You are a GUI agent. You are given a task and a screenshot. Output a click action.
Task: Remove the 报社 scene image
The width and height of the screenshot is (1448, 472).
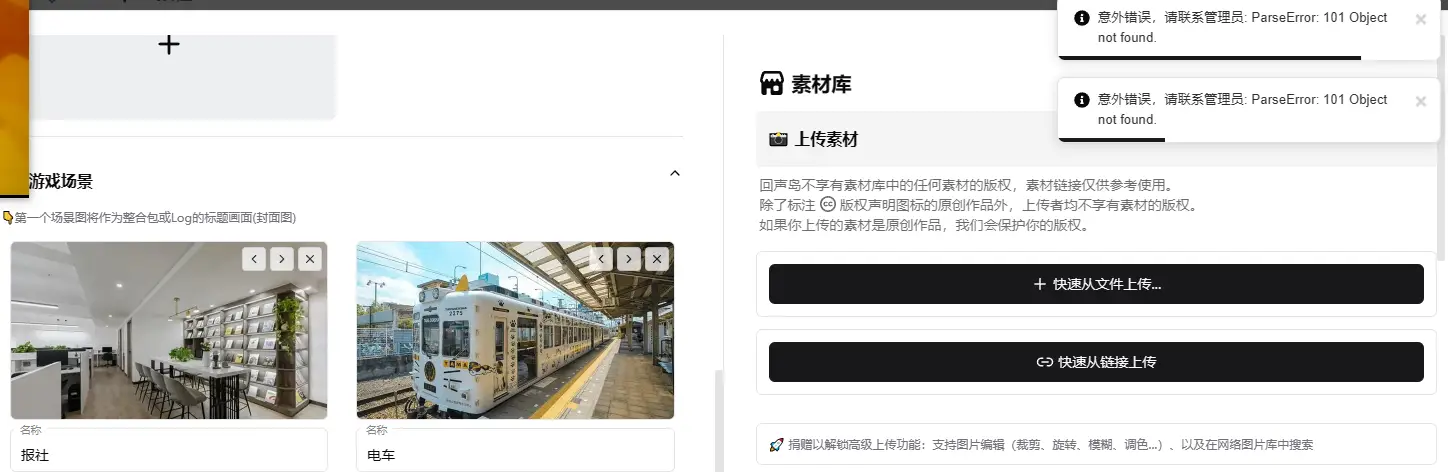pos(310,259)
